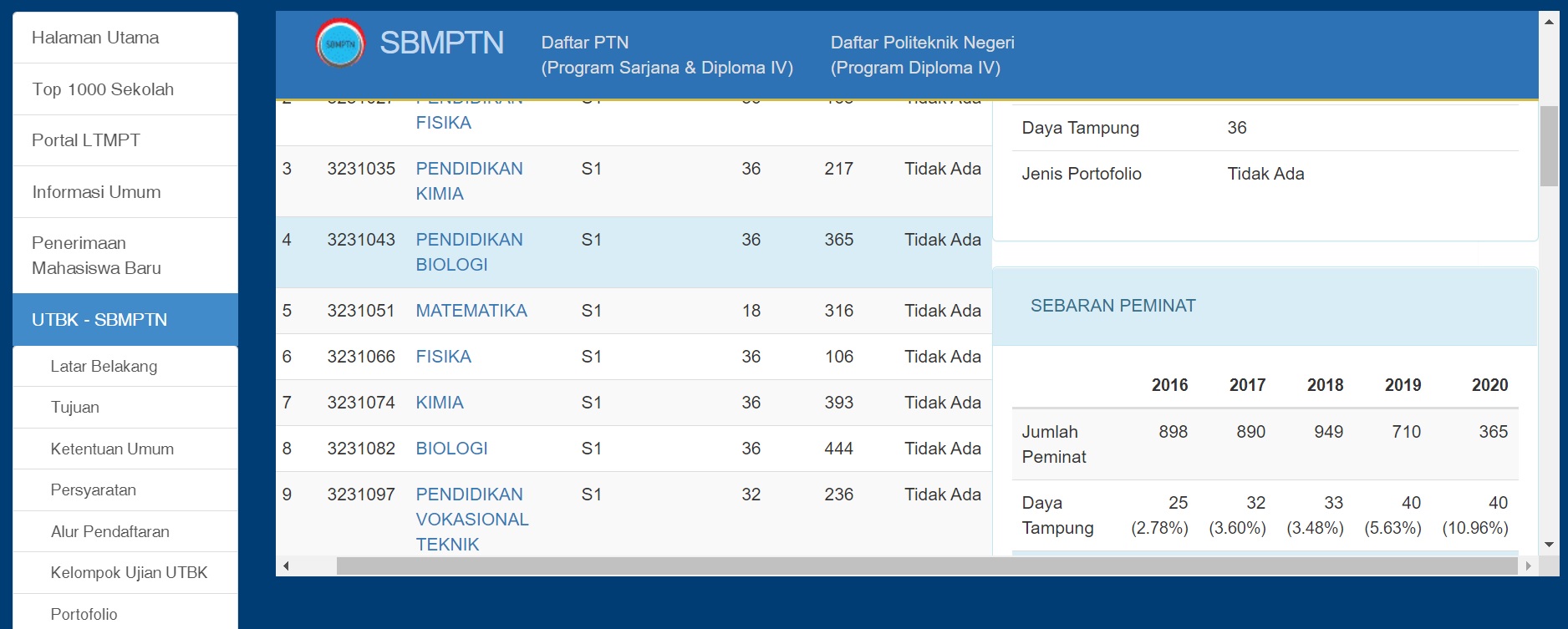The height and width of the screenshot is (629, 1568).
Task: Click program code 3231043
Action: (361, 240)
